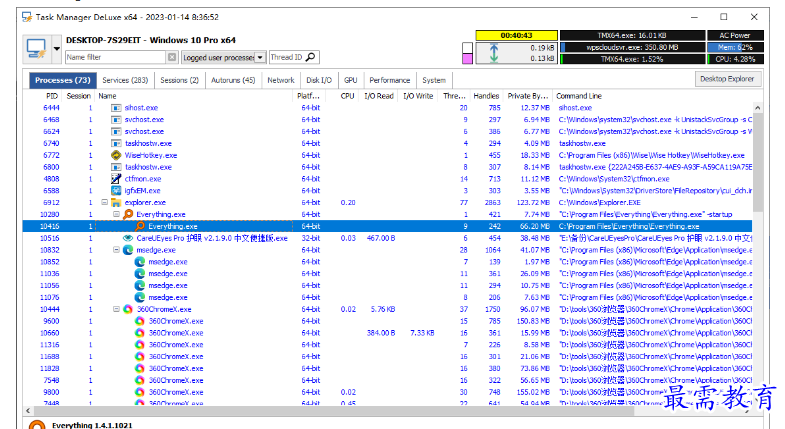
Task: Click the Desktop Explorer button
Action: pyautogui.click(x=727, y=79)
